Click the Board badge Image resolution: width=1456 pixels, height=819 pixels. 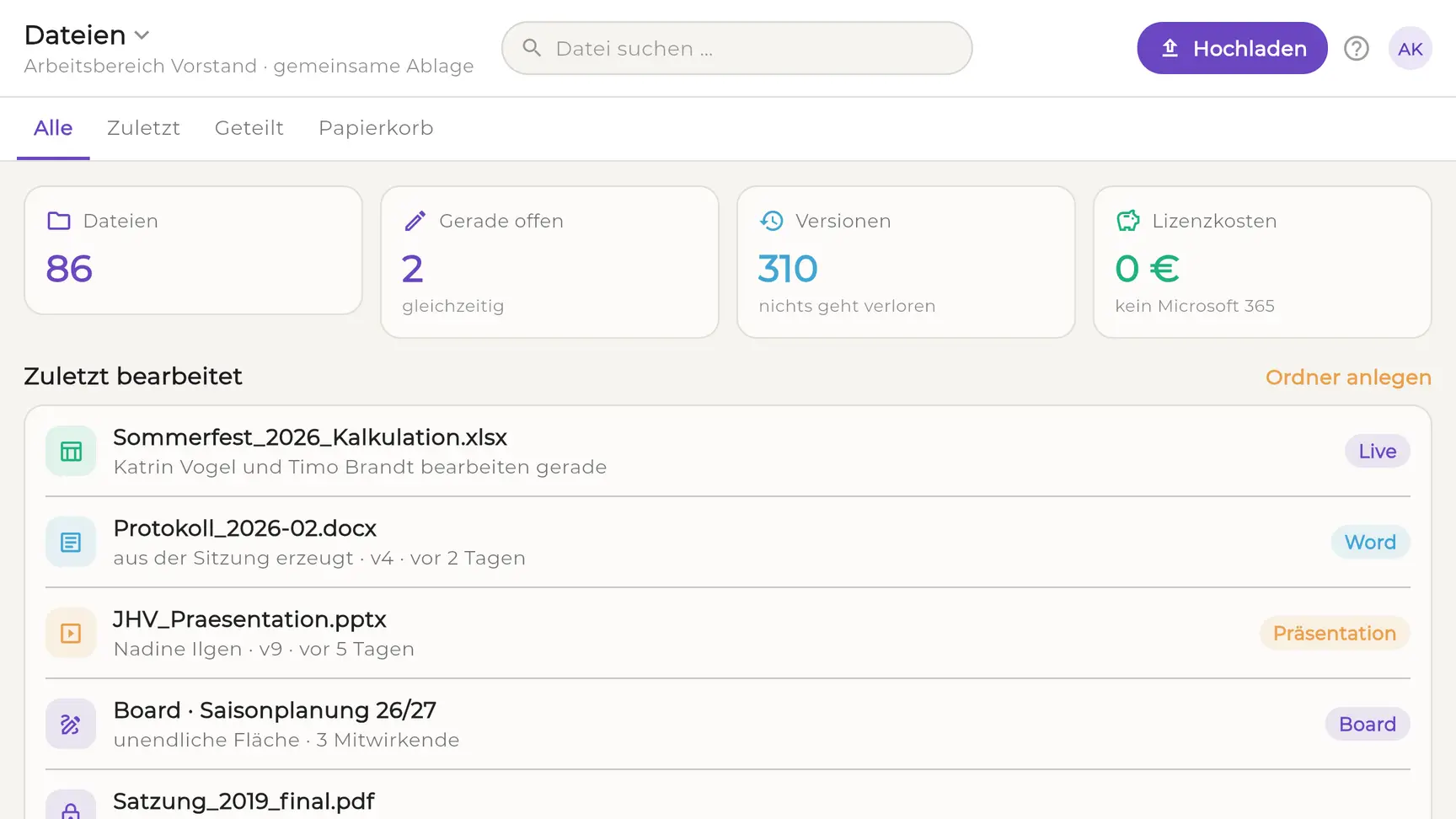(x=1368, y=725)
